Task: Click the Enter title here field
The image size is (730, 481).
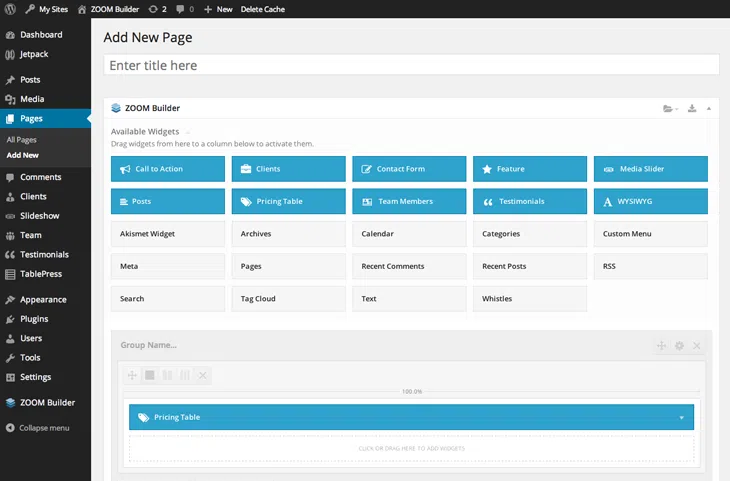Action: point(411,65)
